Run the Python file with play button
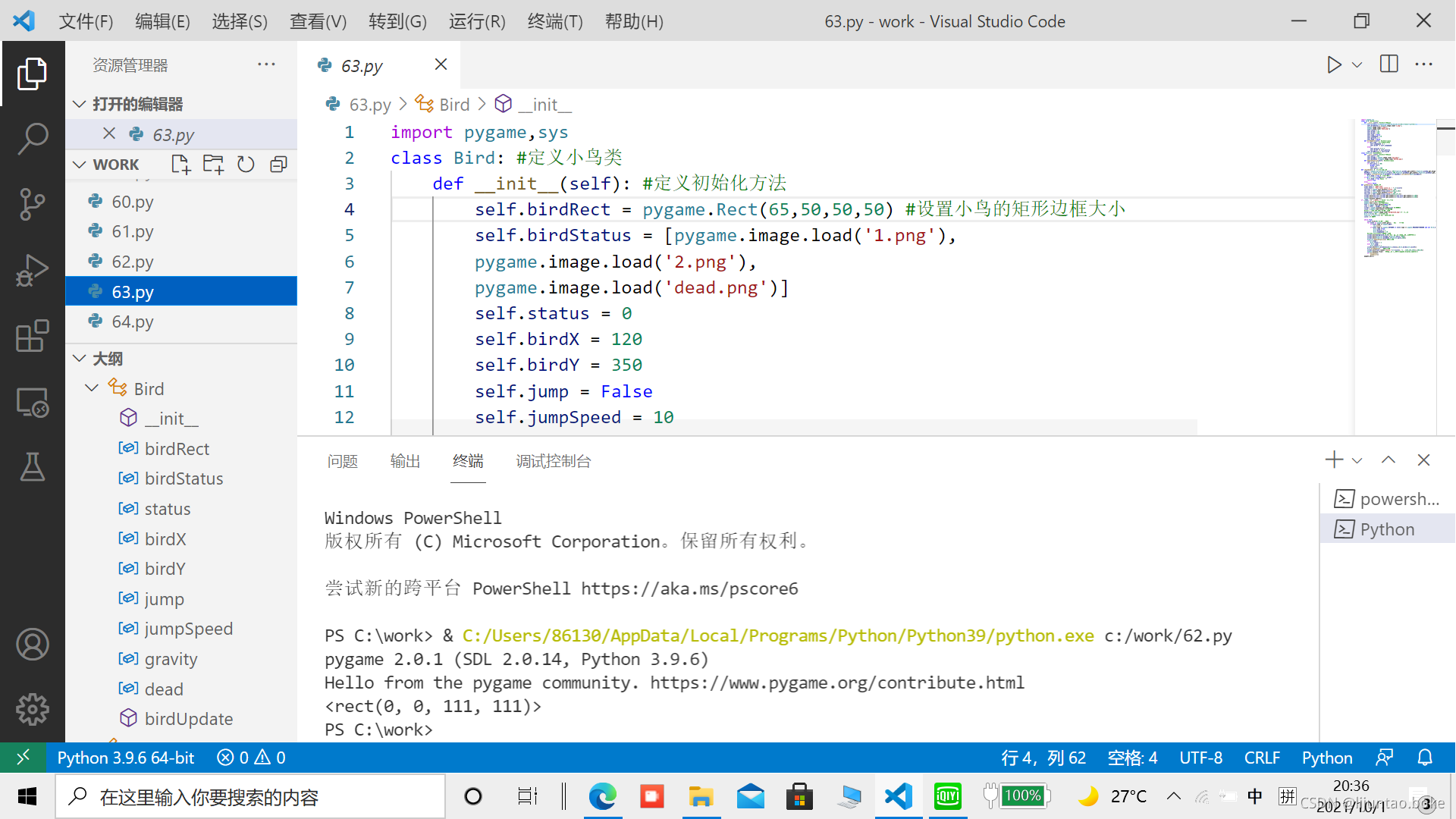Screen dimensions: 1456x819 pyautogui.click(x=1334, y=64)
